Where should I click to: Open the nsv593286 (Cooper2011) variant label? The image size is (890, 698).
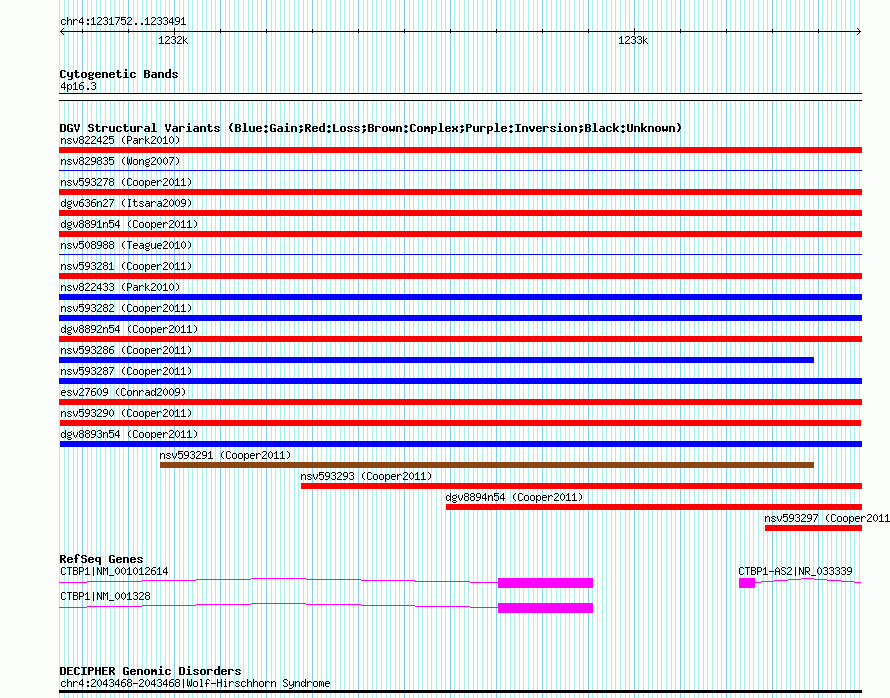126,350
